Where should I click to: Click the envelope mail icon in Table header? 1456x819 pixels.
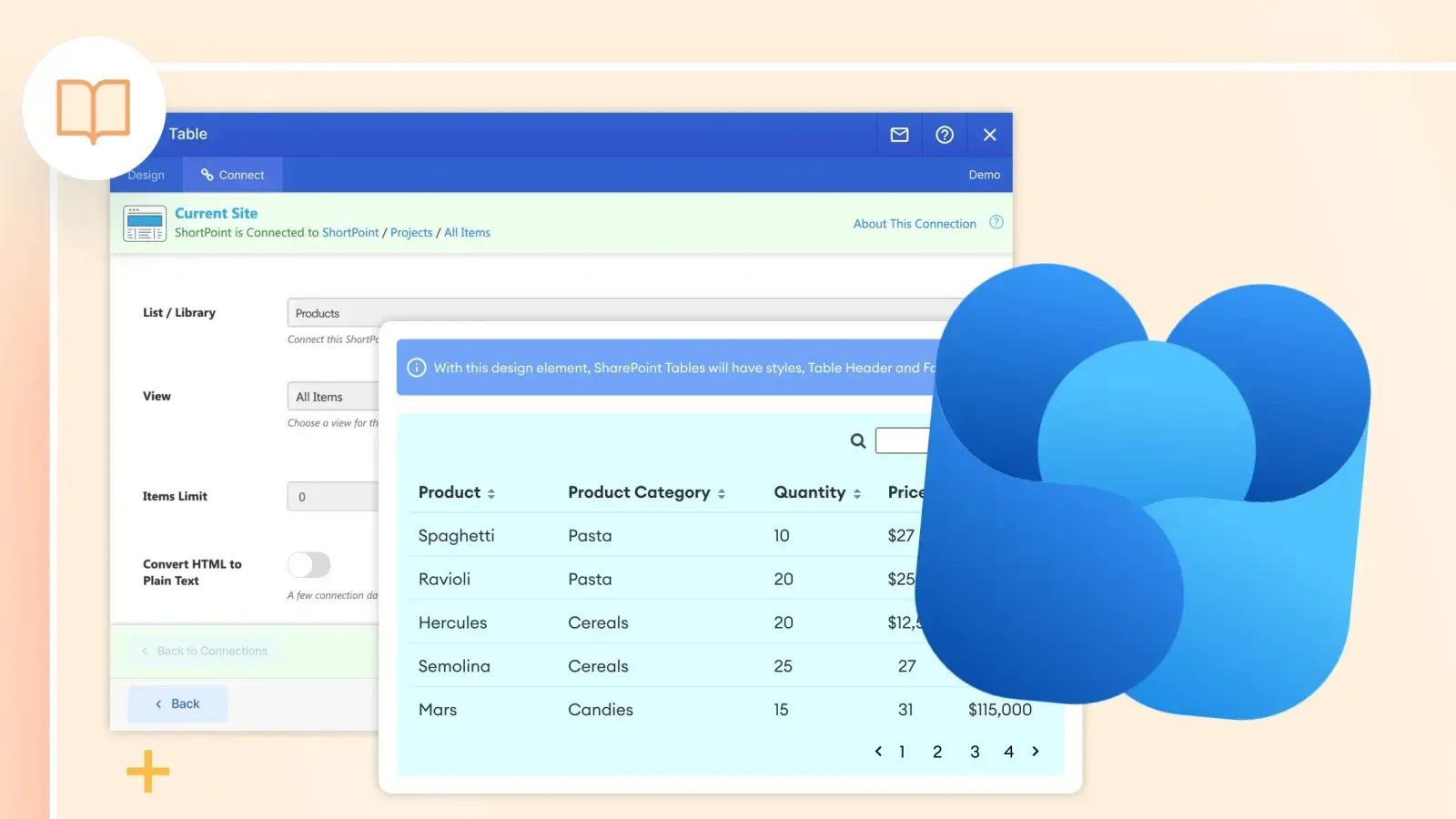(x=899, y=135)
